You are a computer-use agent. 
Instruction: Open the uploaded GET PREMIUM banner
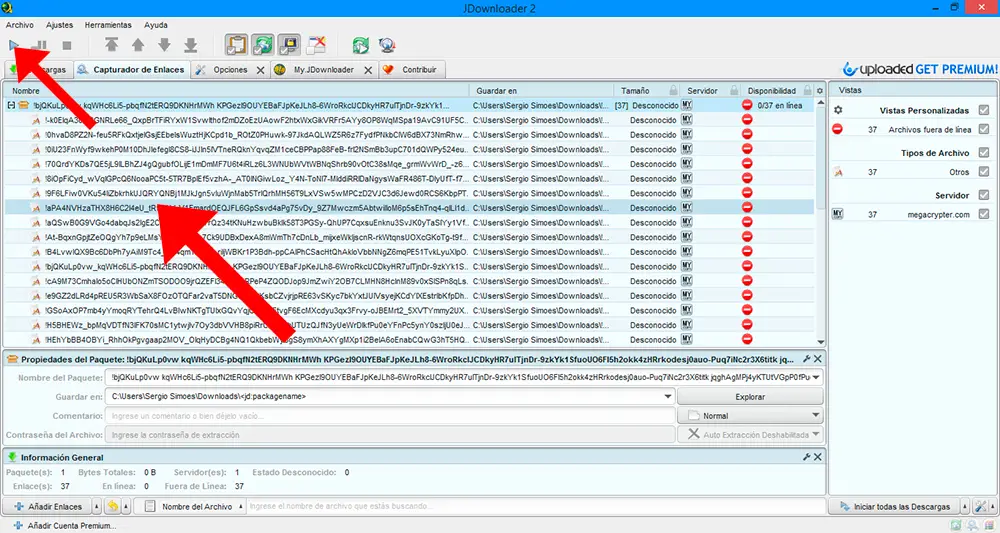920,69
